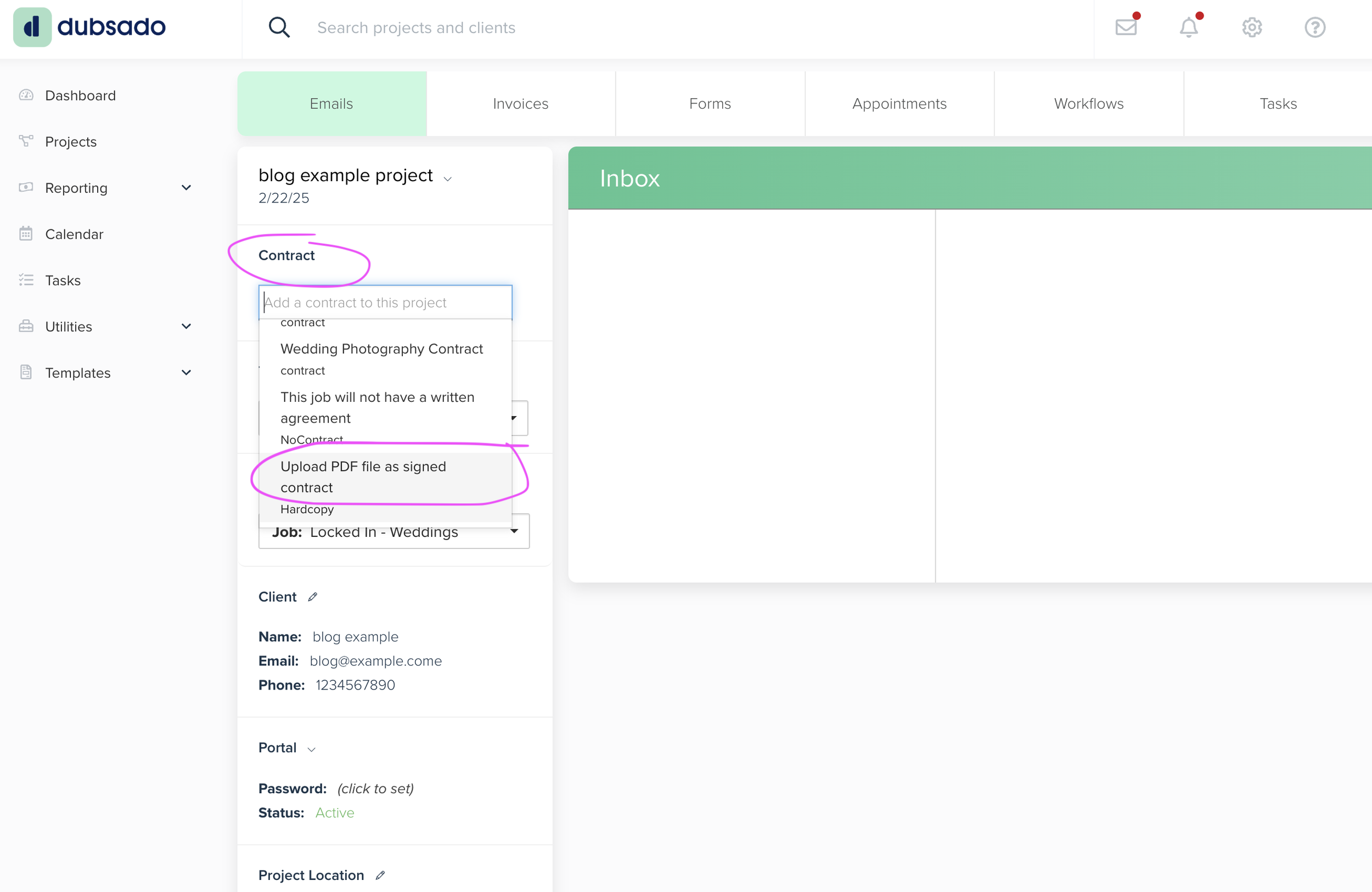
Task: Click the Dubsado logo icon
Action: tap(32, 27)
